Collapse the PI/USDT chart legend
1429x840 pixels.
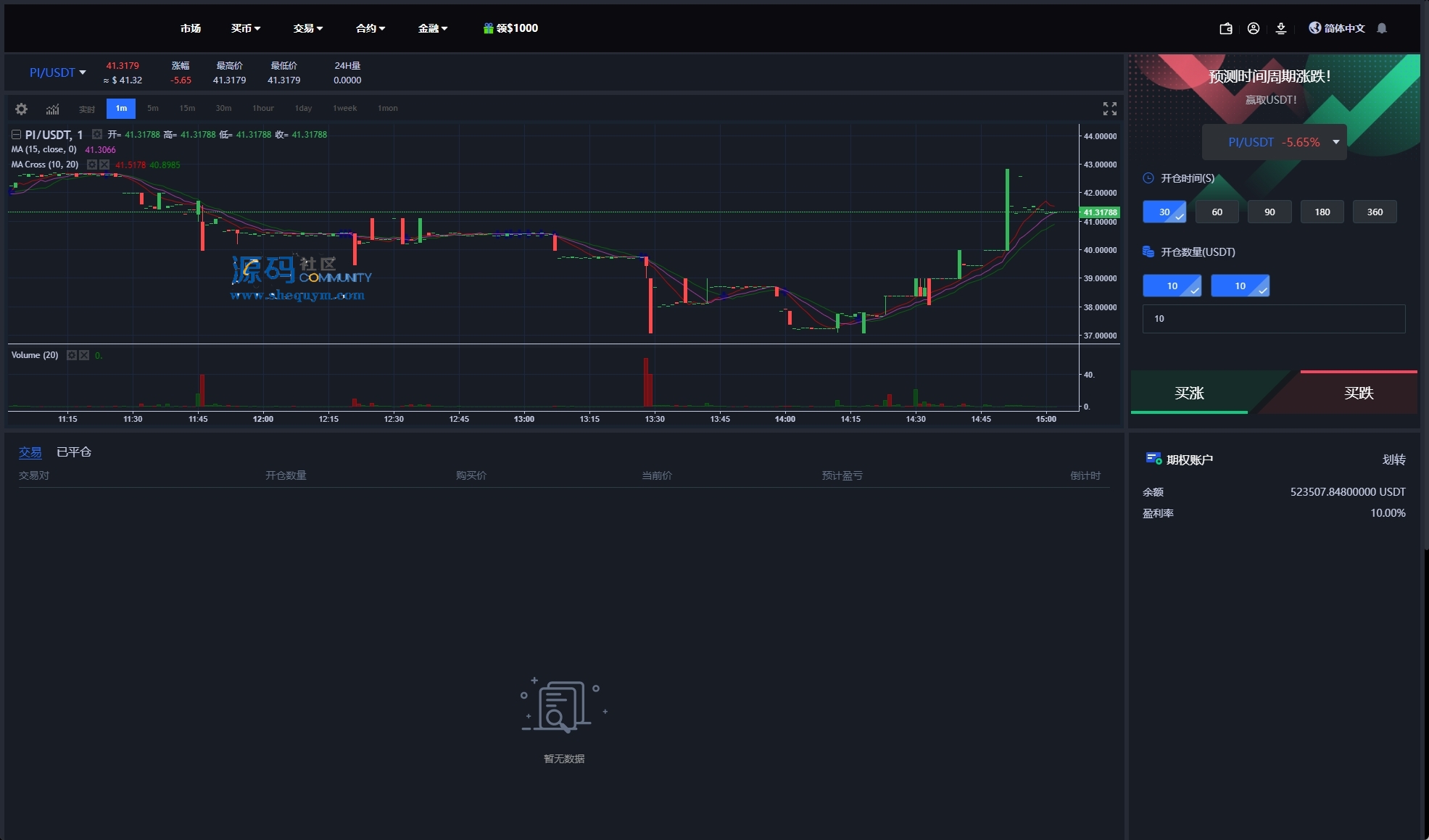click(16, 135)
